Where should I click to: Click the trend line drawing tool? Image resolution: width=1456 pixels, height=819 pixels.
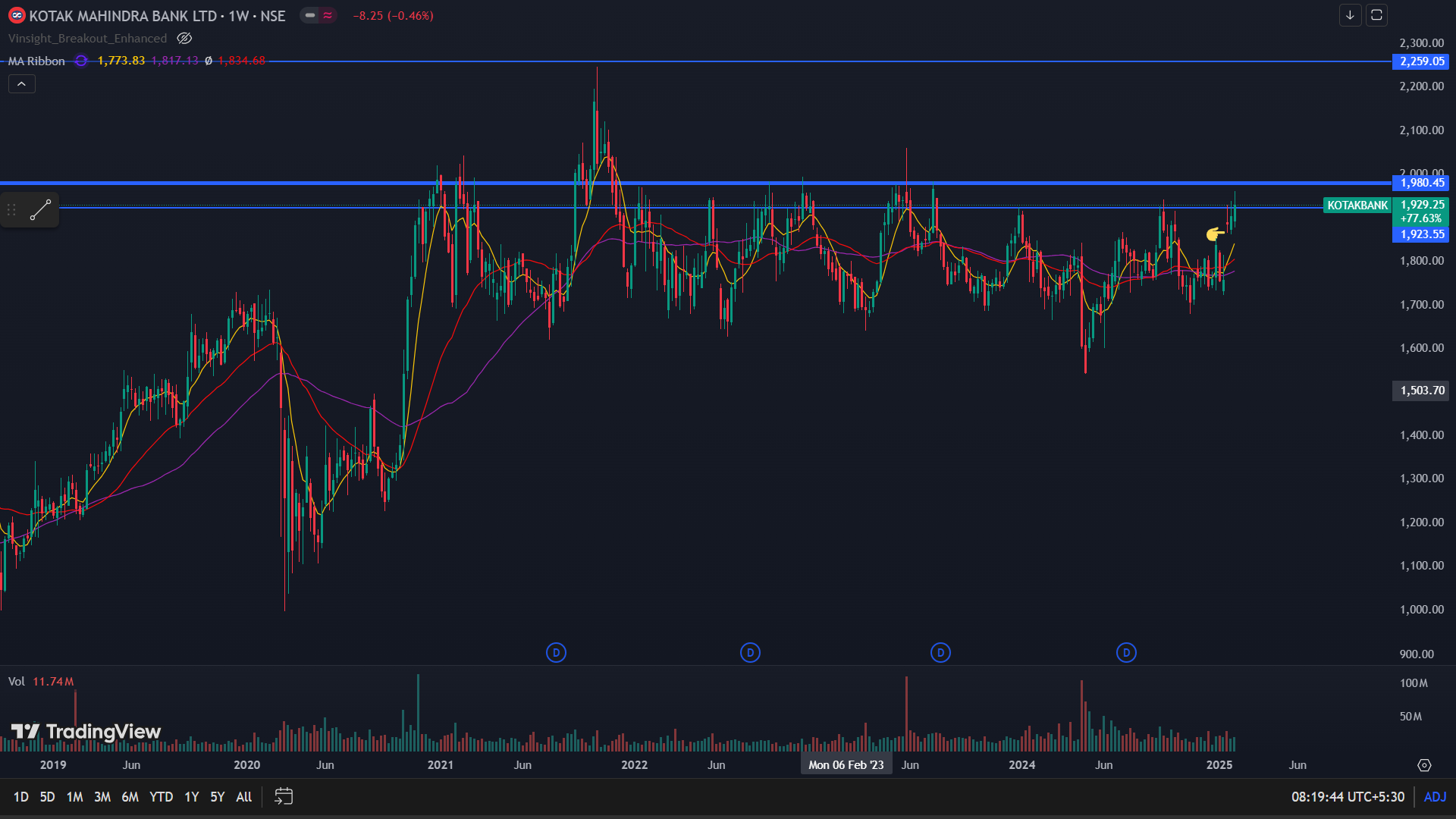coord(40,210)
